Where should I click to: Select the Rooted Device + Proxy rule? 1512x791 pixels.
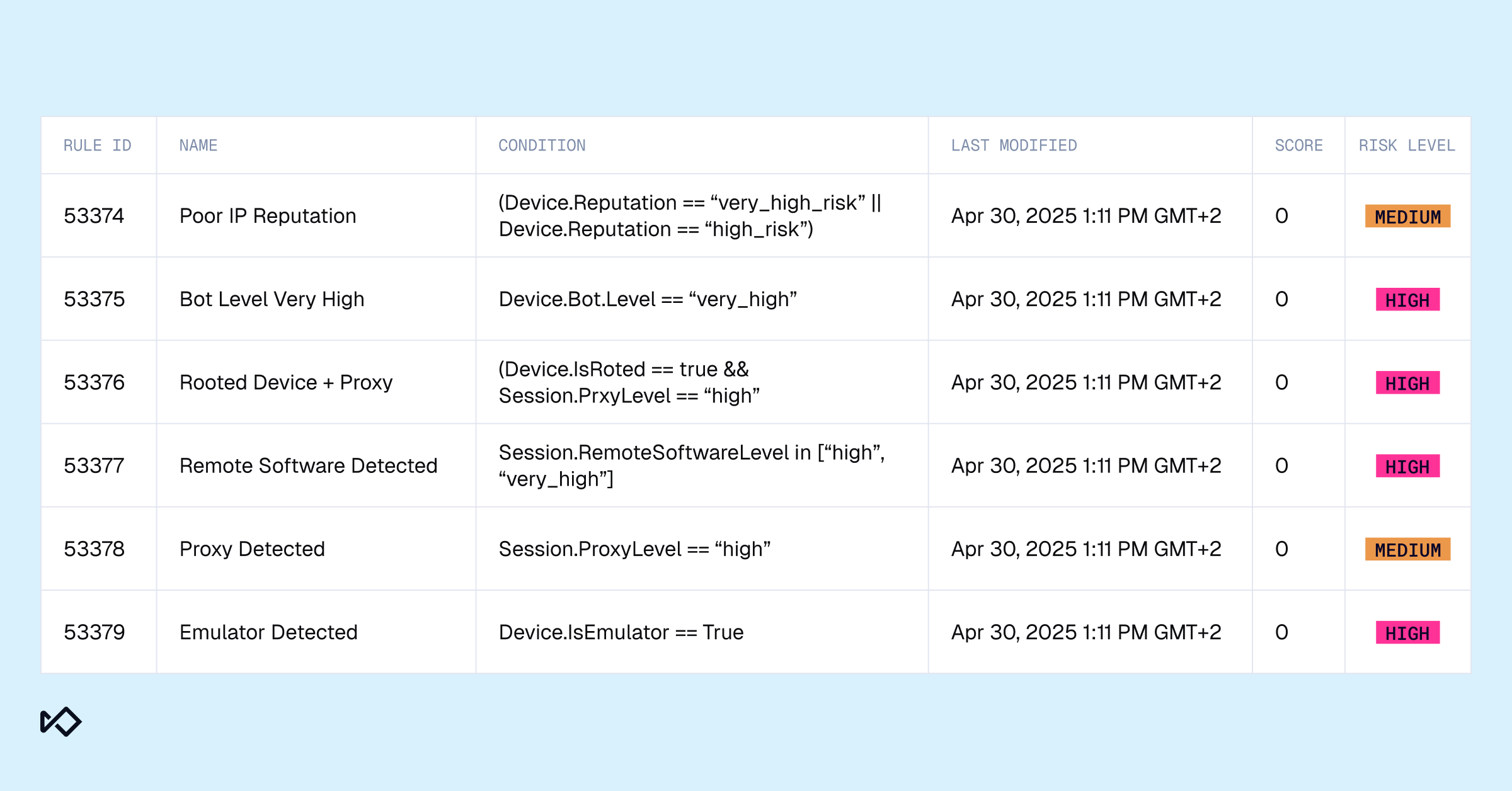(x=286, y=382)
